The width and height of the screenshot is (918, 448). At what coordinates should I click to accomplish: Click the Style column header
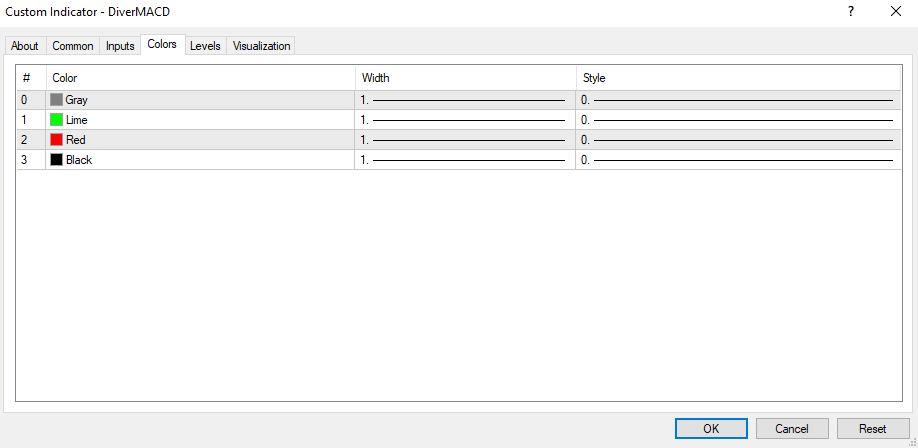pyautogui.click(x=738, y=78)
